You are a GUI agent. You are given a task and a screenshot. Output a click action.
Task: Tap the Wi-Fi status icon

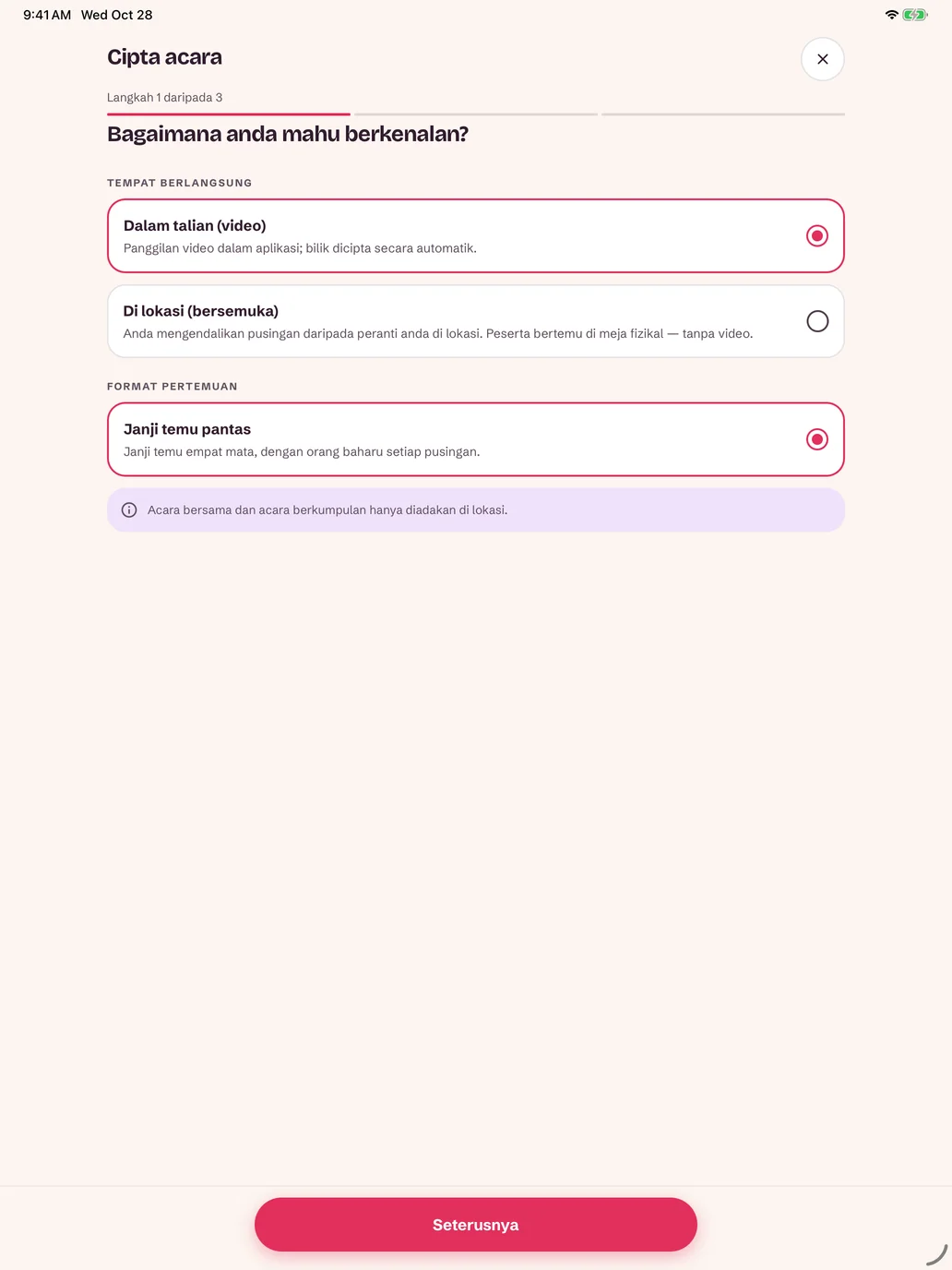(891, 15)
